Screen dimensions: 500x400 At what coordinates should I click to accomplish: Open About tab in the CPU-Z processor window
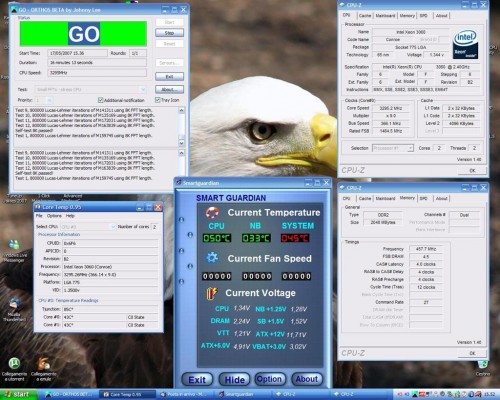441,16
